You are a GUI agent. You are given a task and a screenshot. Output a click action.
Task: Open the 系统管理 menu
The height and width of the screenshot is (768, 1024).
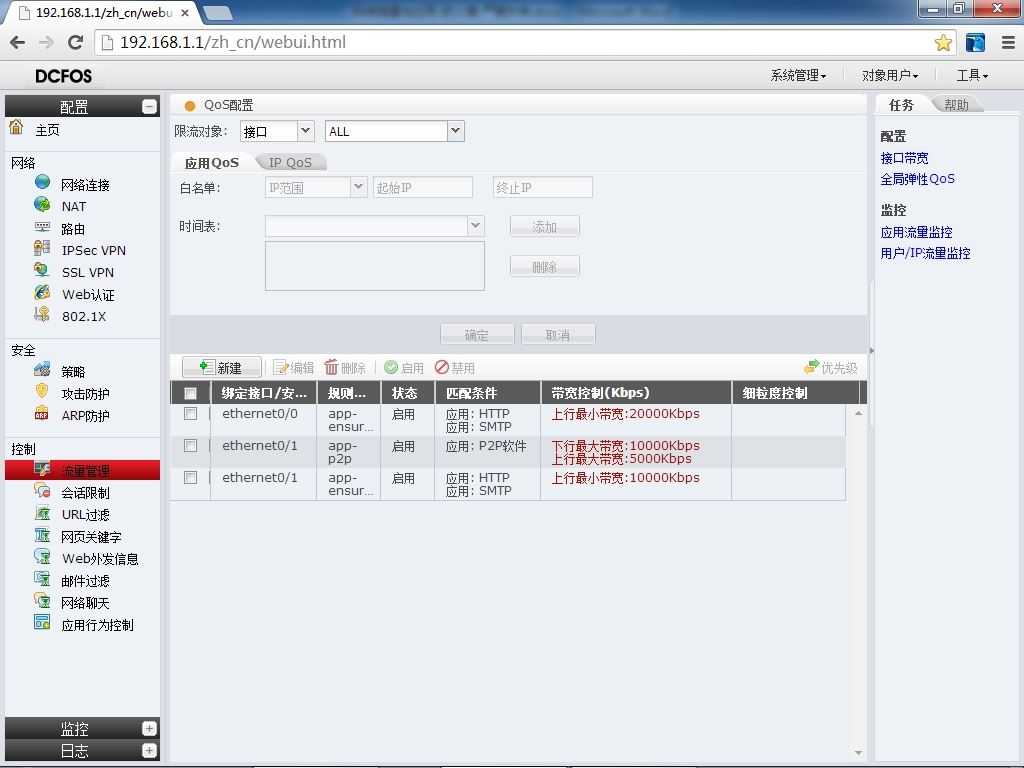pyautogui.click(x=798, y=76)
